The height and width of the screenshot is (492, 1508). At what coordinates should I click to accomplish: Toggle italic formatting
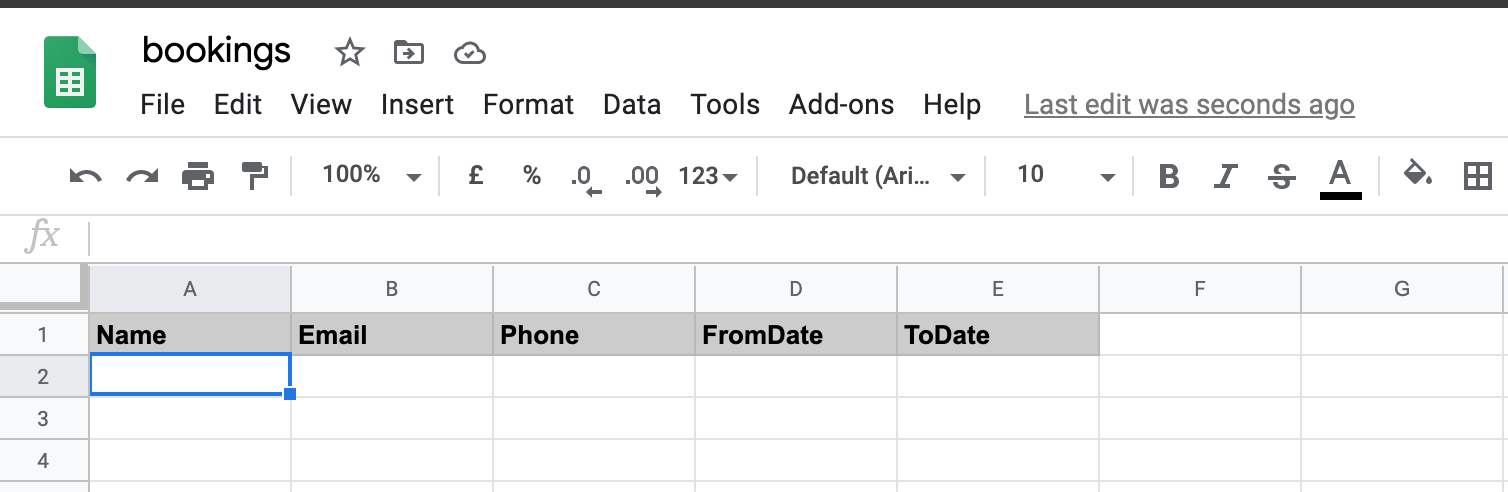(x=1225, y=177)
